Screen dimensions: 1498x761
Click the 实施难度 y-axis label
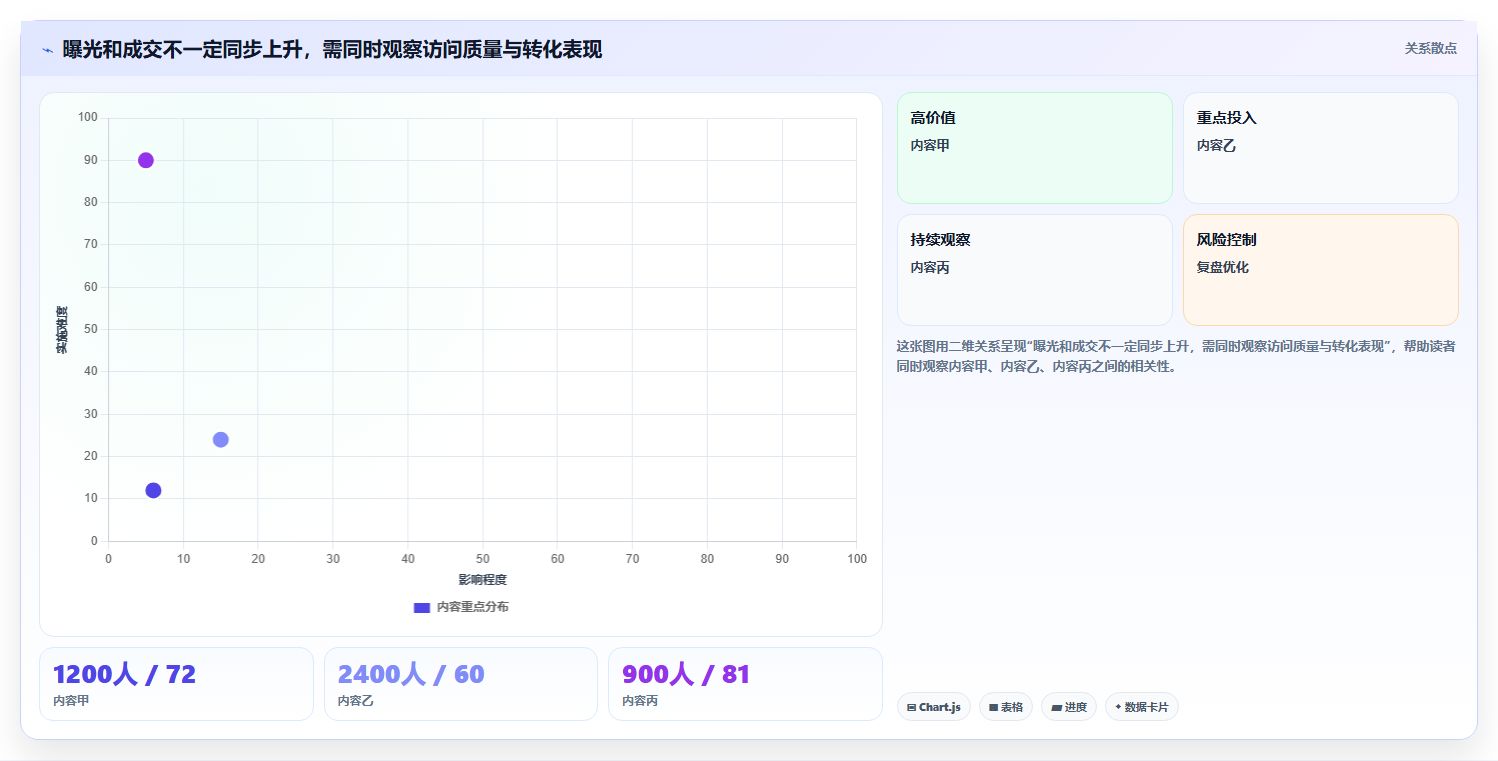point(62,330)
